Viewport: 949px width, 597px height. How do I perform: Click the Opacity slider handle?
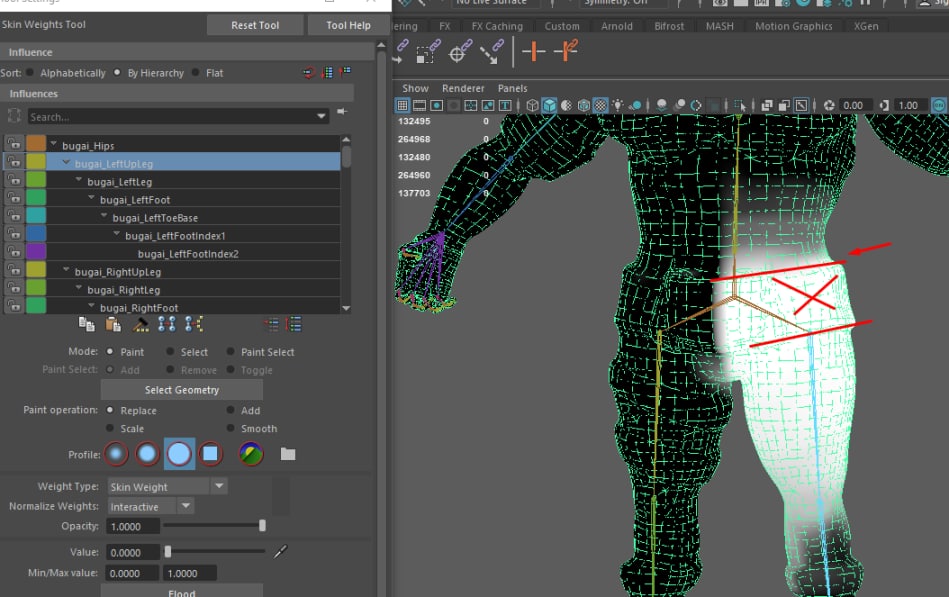[x=262, y=526]
